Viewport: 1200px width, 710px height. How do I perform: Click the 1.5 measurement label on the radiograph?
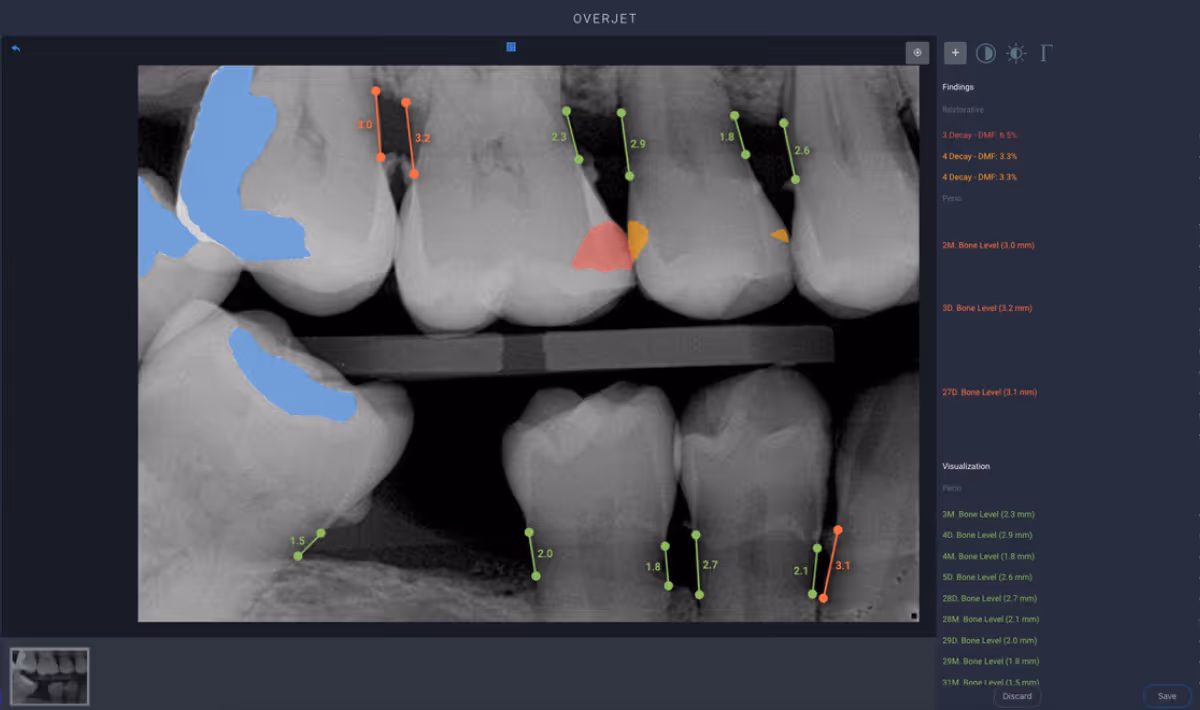point(297,541)
